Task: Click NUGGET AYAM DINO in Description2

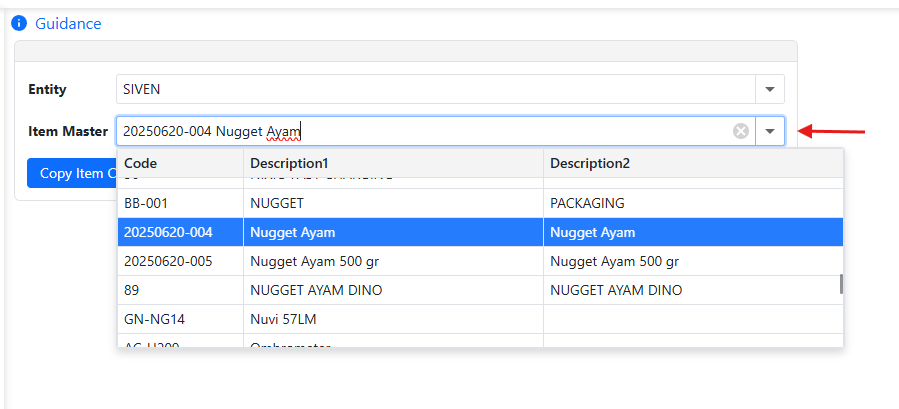Action: pos(693,290)
